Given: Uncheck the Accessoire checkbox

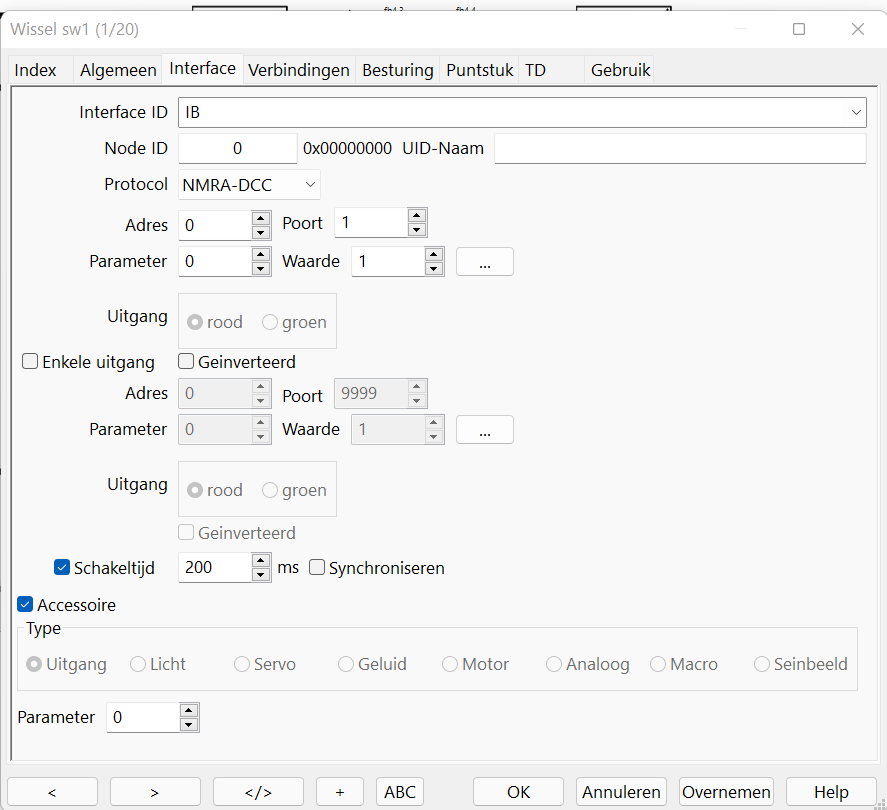Looking at the screenshot, I should (x=26, y=605).
